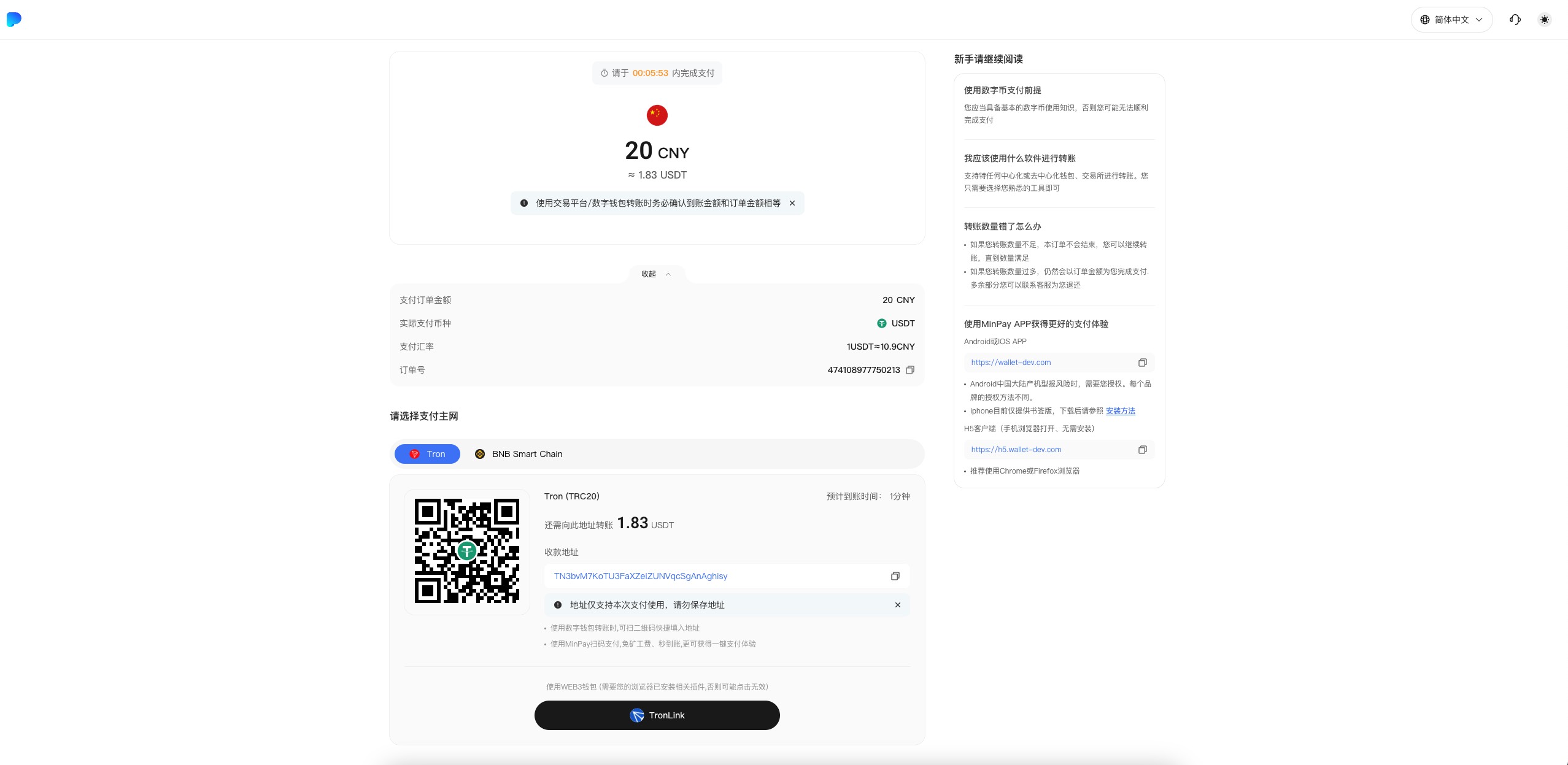Viewport: 1568px width, 765px height.
Task: Close the address one-time-use notice
Action: tap(898, 605)
